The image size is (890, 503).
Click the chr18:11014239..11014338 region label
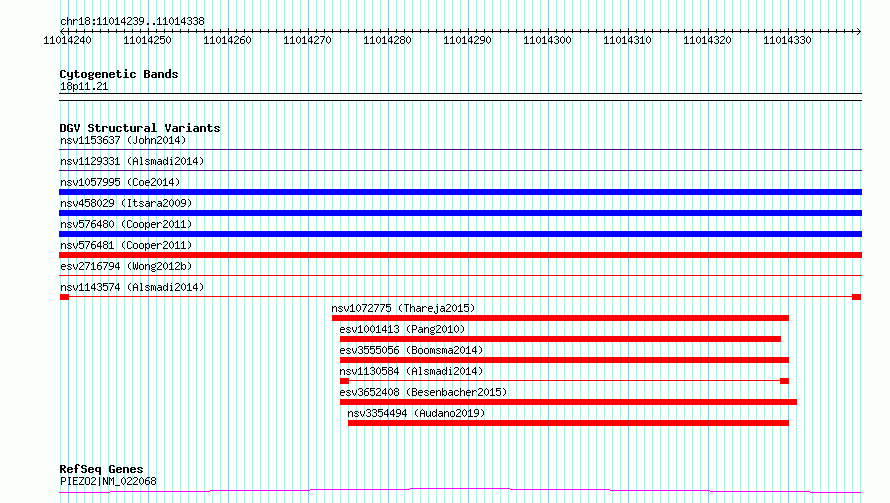(x=132, y=21)
